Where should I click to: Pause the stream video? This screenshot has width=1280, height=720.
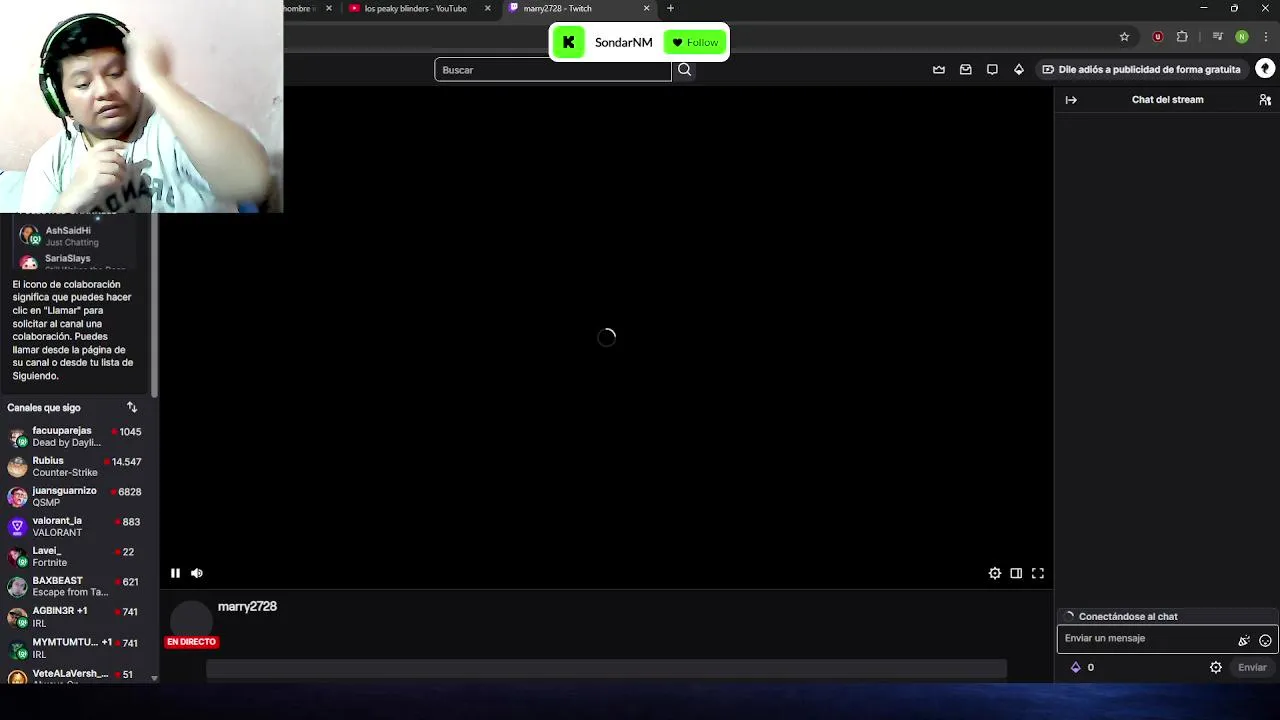coord(175,573)
